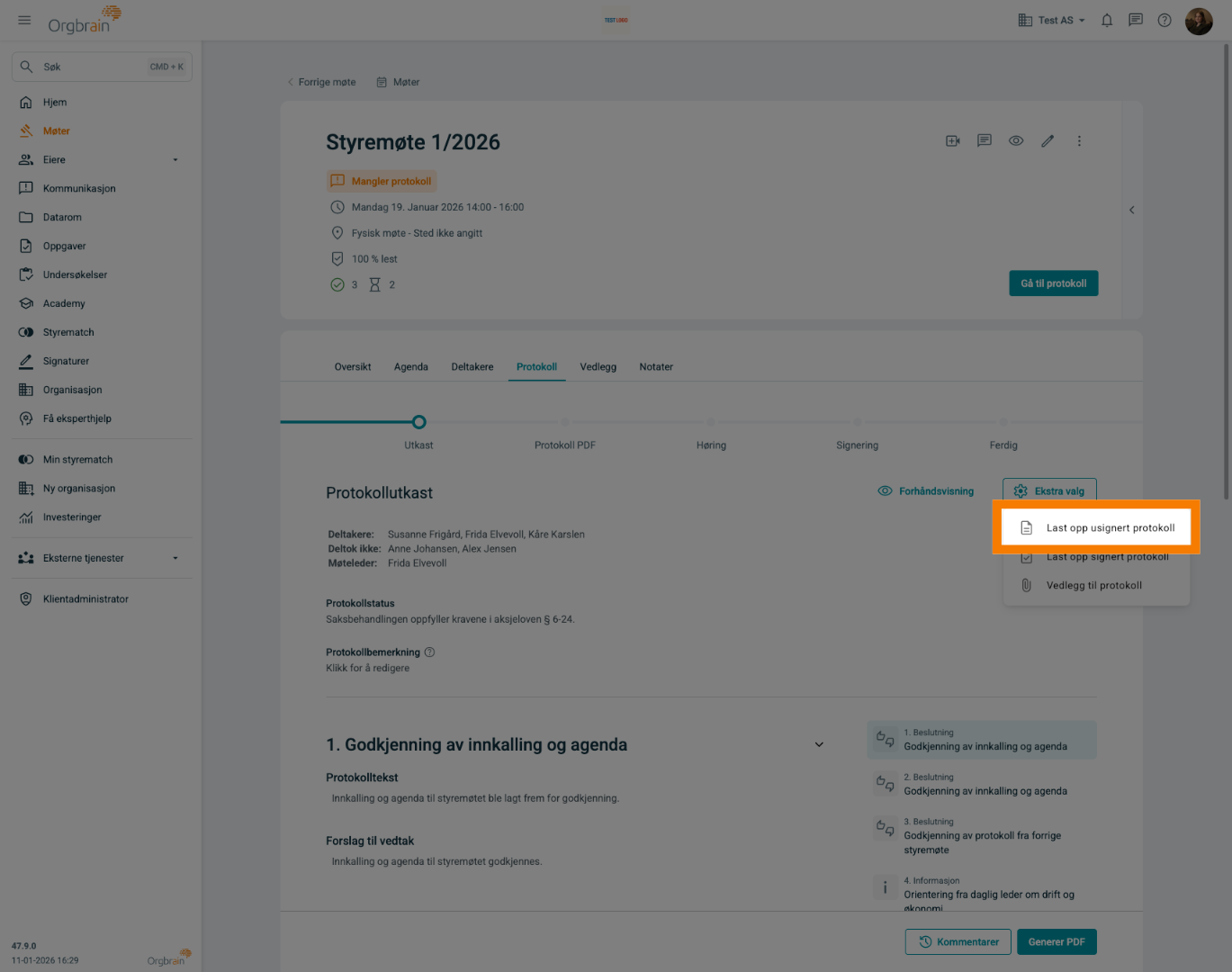Open the notifications bell
Image resolution: width=1232 pixels, height=972 pixels.
tap(1107, 20)
